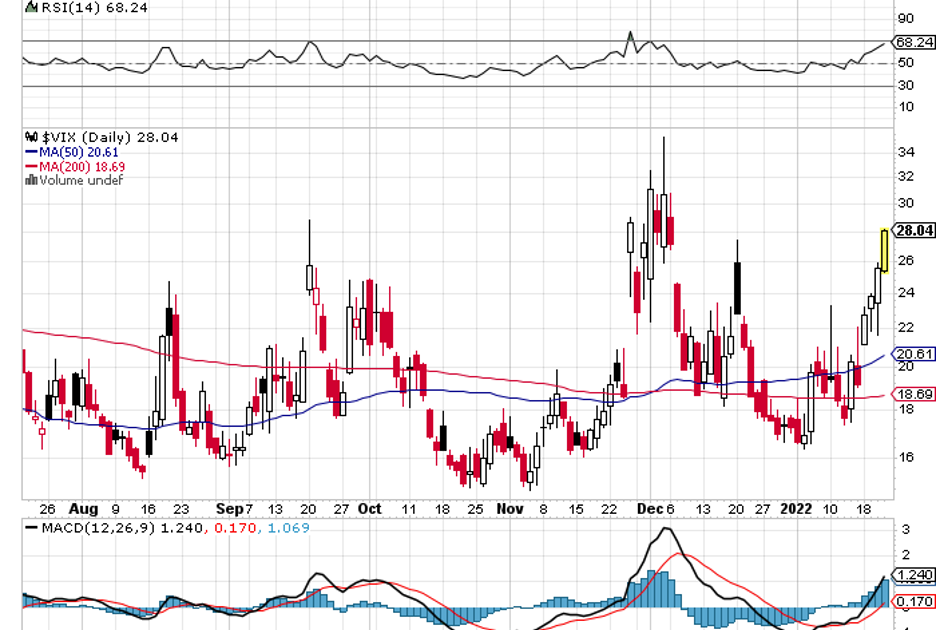Click the 1.240 MACD value tag on right axis
The image size is (936, 630).
[913, 575]
